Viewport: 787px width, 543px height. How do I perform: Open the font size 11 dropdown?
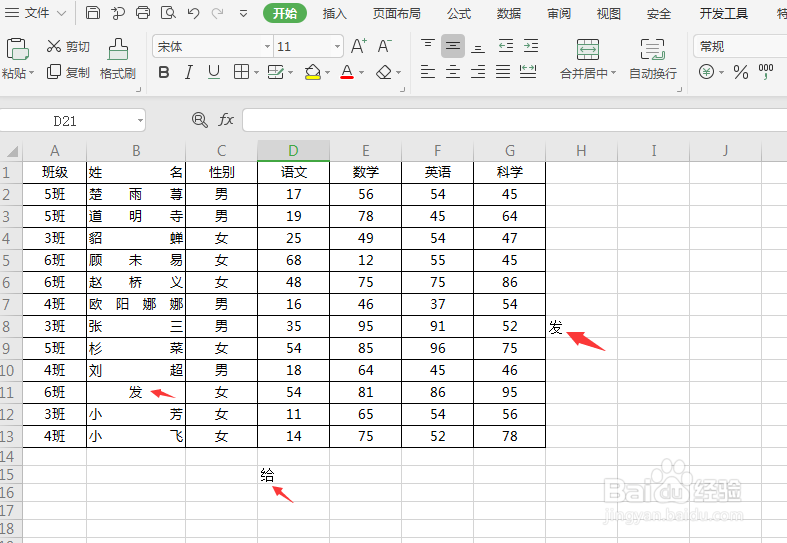[x=337, y=47]
